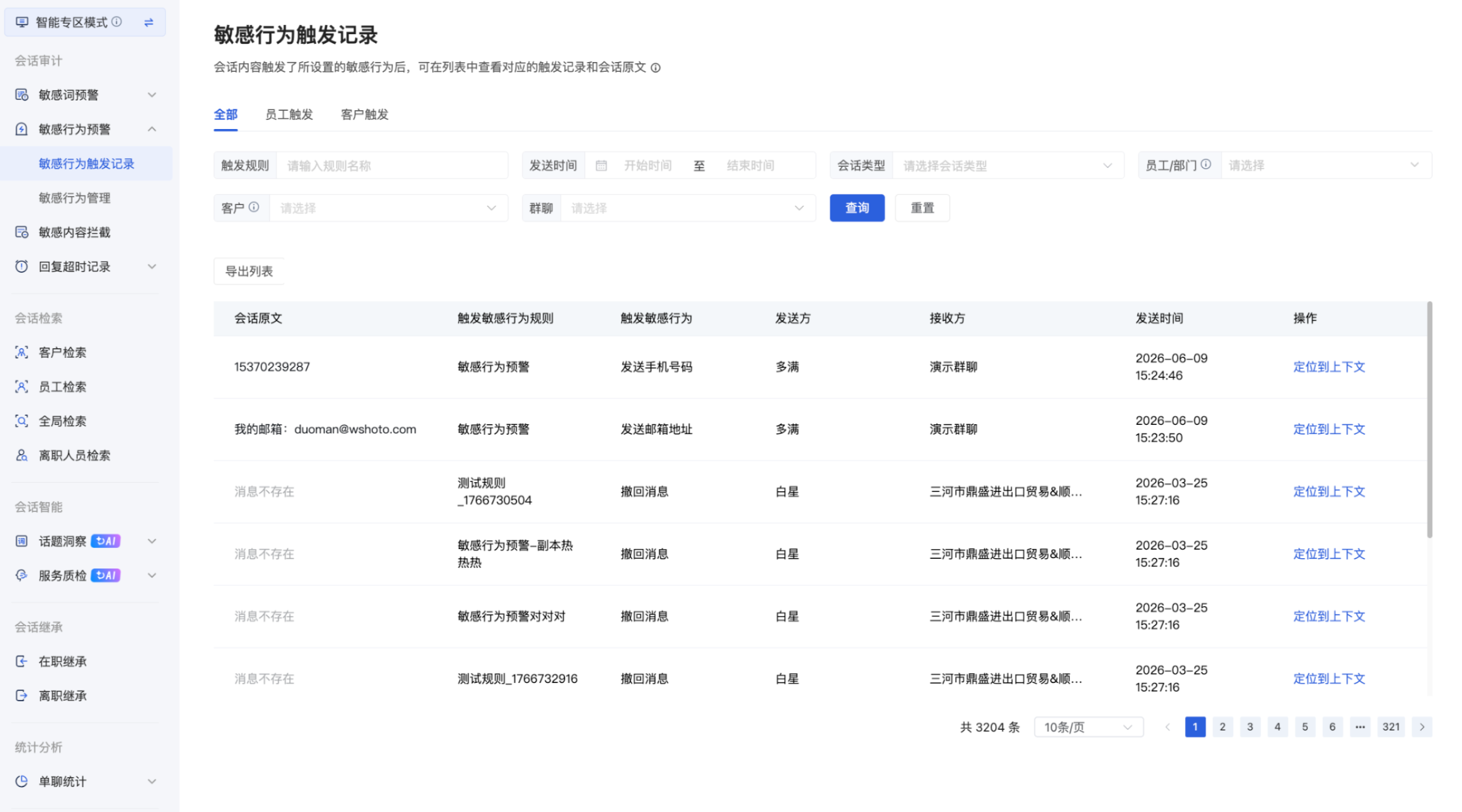Click the mode switch arrows icon

(x=149, y=23)
